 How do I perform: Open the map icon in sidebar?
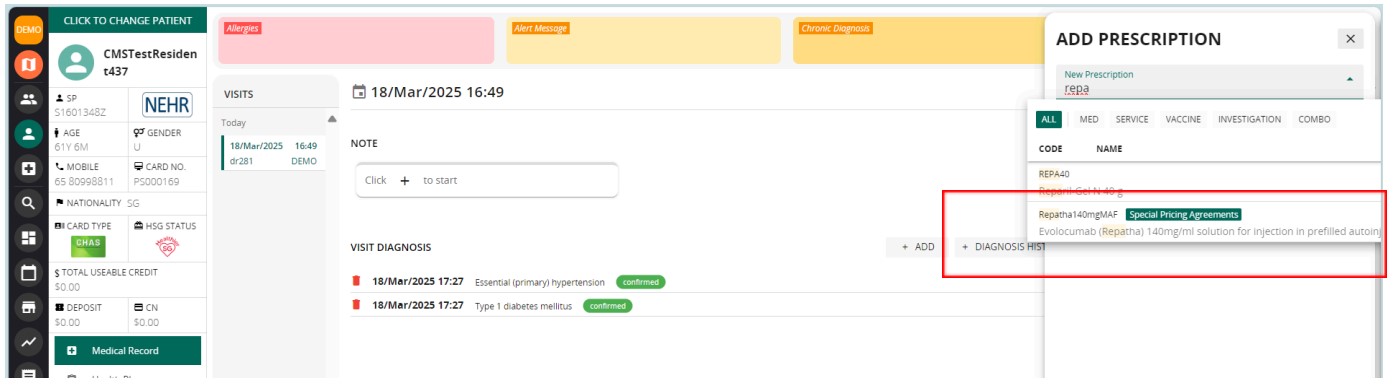(28, 64)
